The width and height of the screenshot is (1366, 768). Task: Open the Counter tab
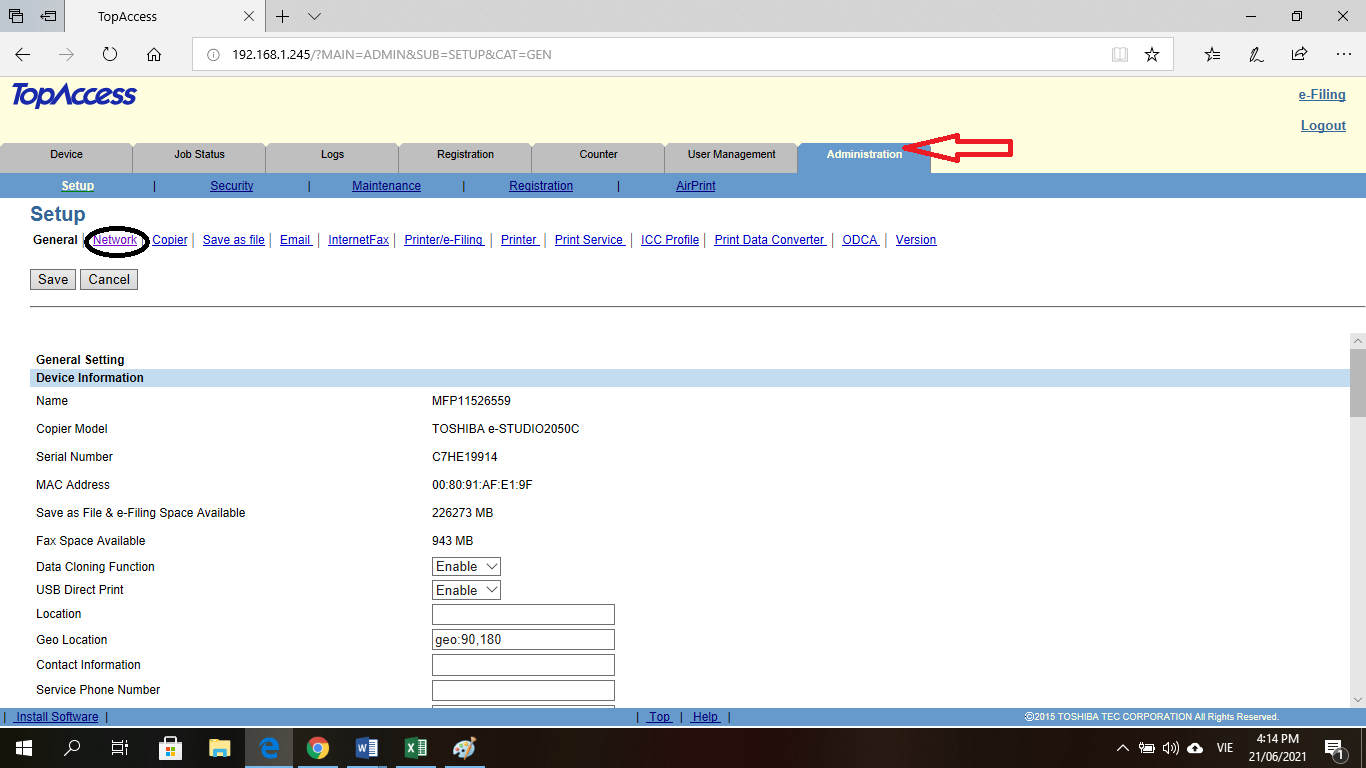[598, 155]
